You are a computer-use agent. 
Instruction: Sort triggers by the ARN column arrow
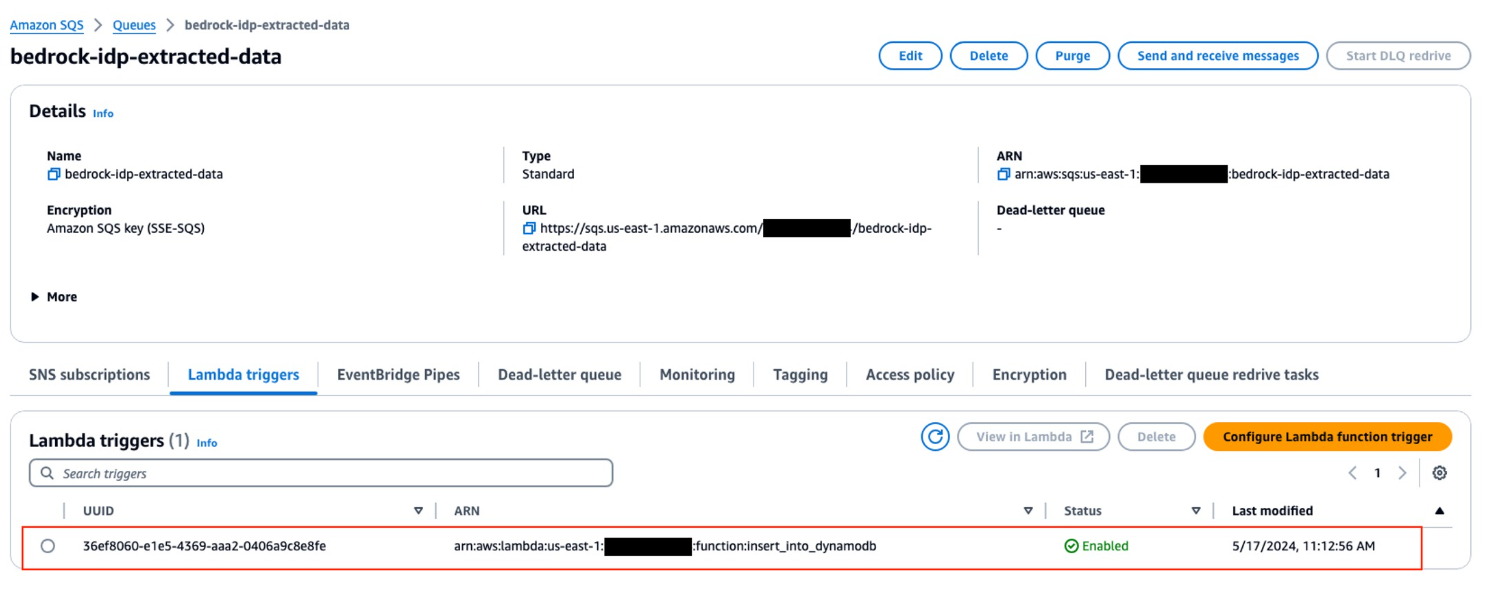pyautogui.click(x=1028, y=511)
